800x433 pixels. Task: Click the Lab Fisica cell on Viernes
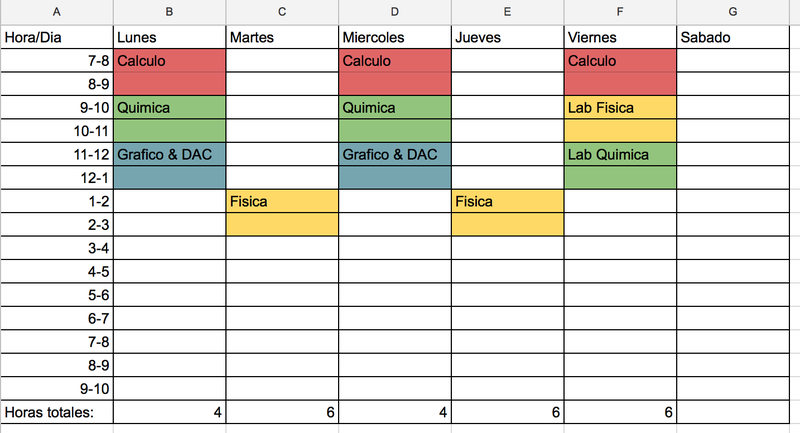tap(620, 108)
